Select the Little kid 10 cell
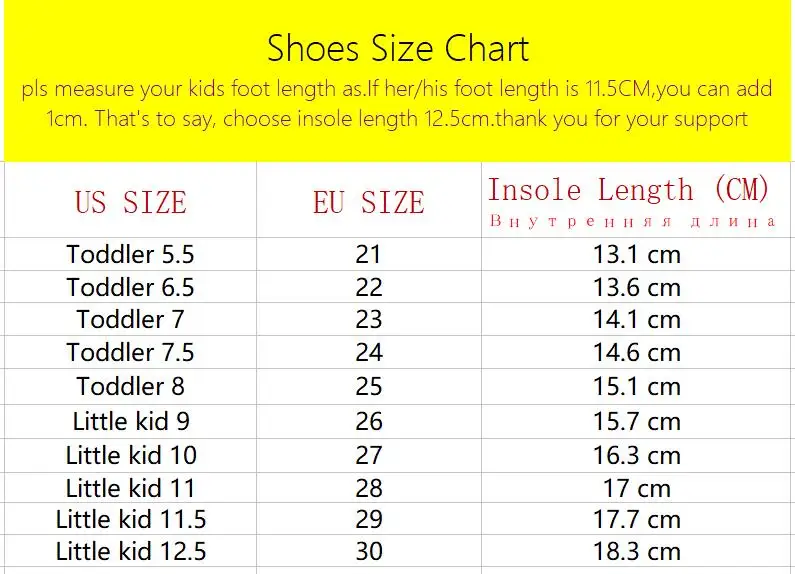 [x=131, y=455]
